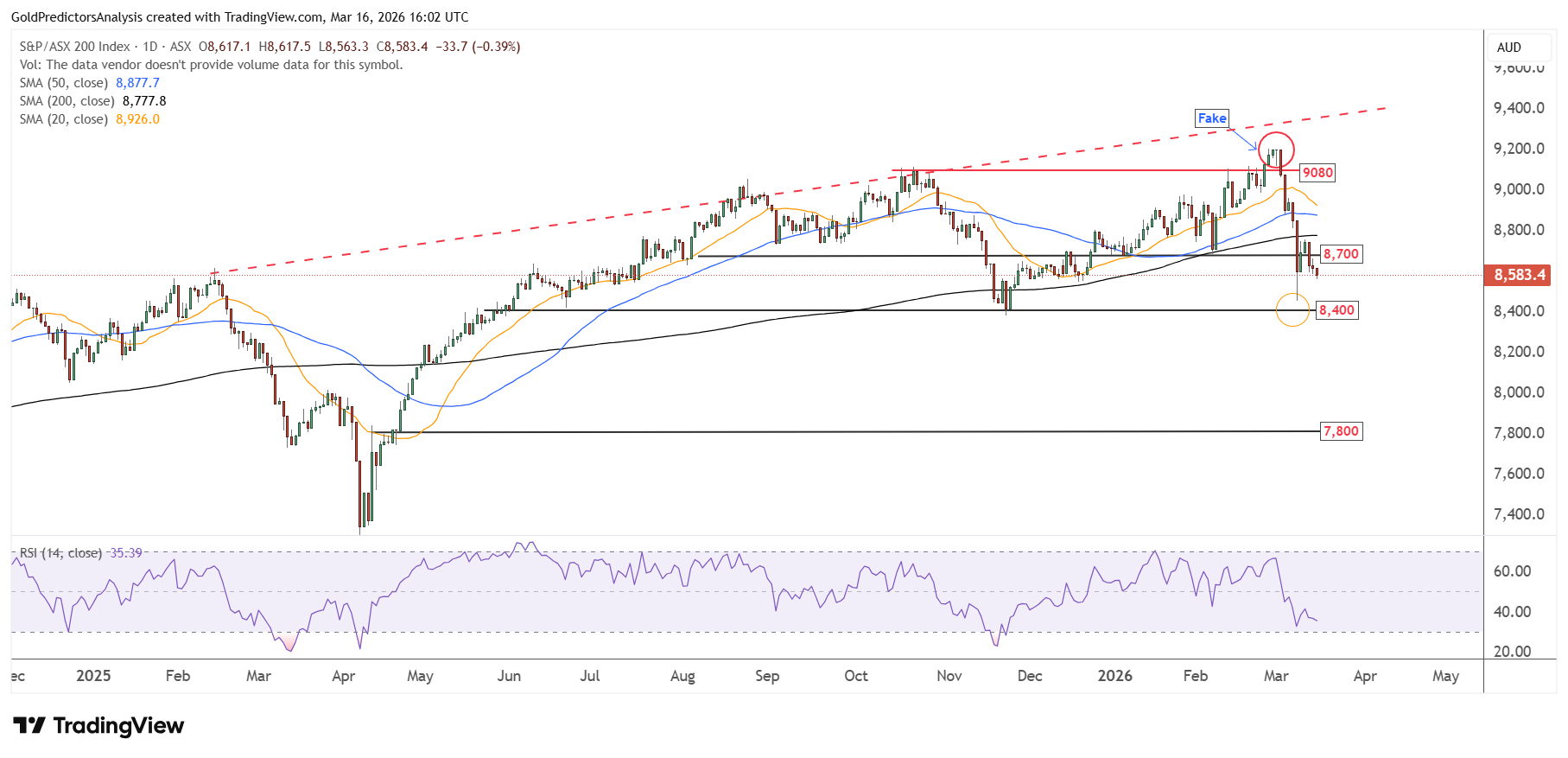
Task: Select the S&P/ASX 200 Index symbol title
Action: [x=75, y=47]
